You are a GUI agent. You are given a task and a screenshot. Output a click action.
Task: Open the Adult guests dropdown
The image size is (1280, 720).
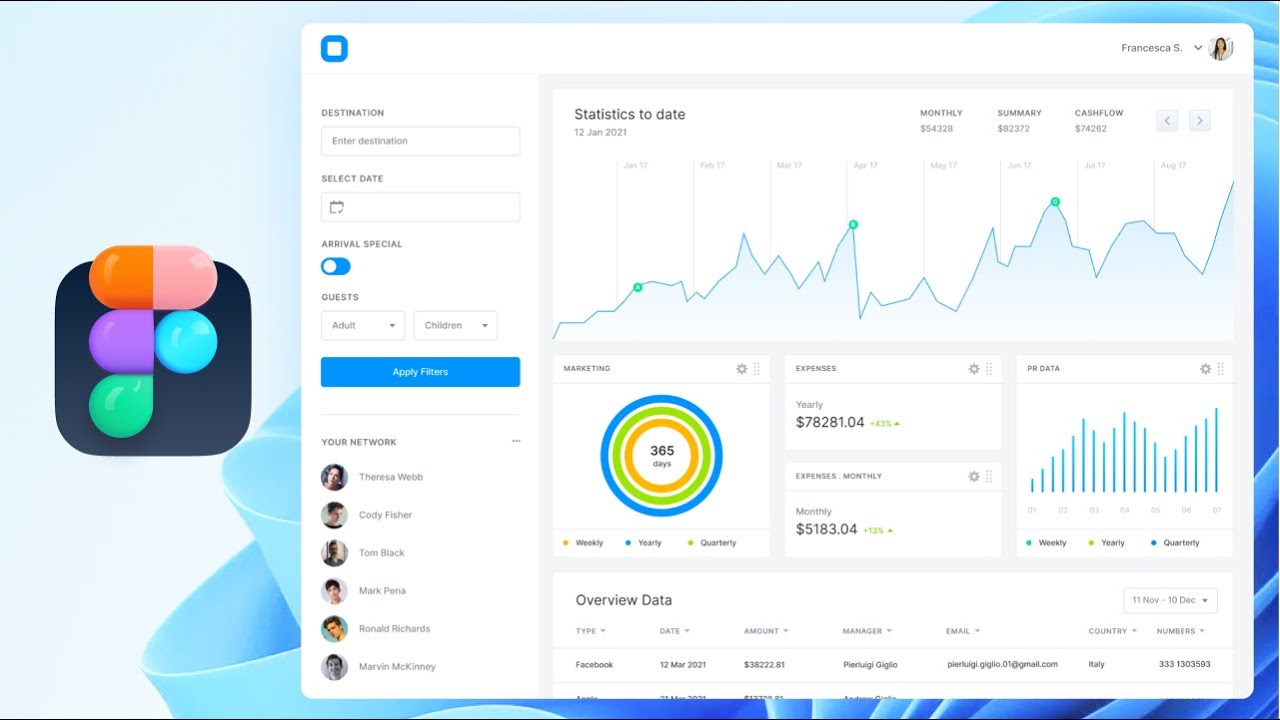coord(362,325)
